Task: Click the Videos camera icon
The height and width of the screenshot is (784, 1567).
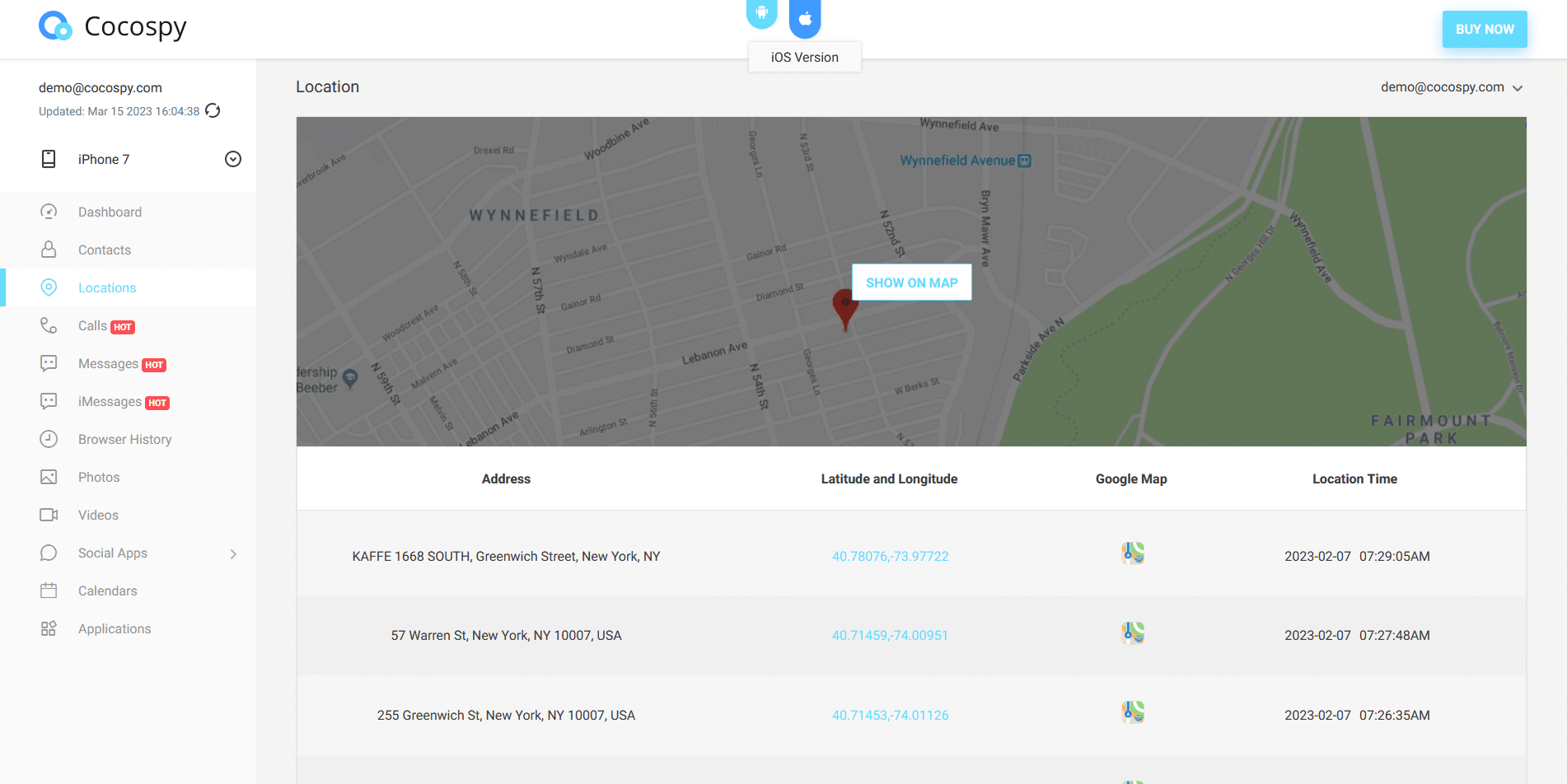Action: point(49,515)
